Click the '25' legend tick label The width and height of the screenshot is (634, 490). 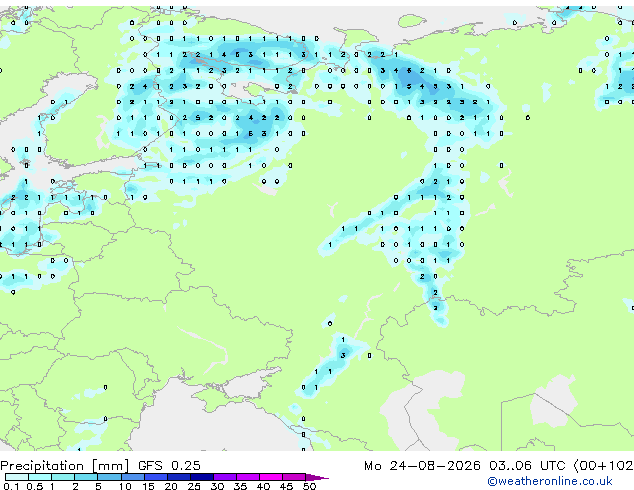(x=194, y=486)
